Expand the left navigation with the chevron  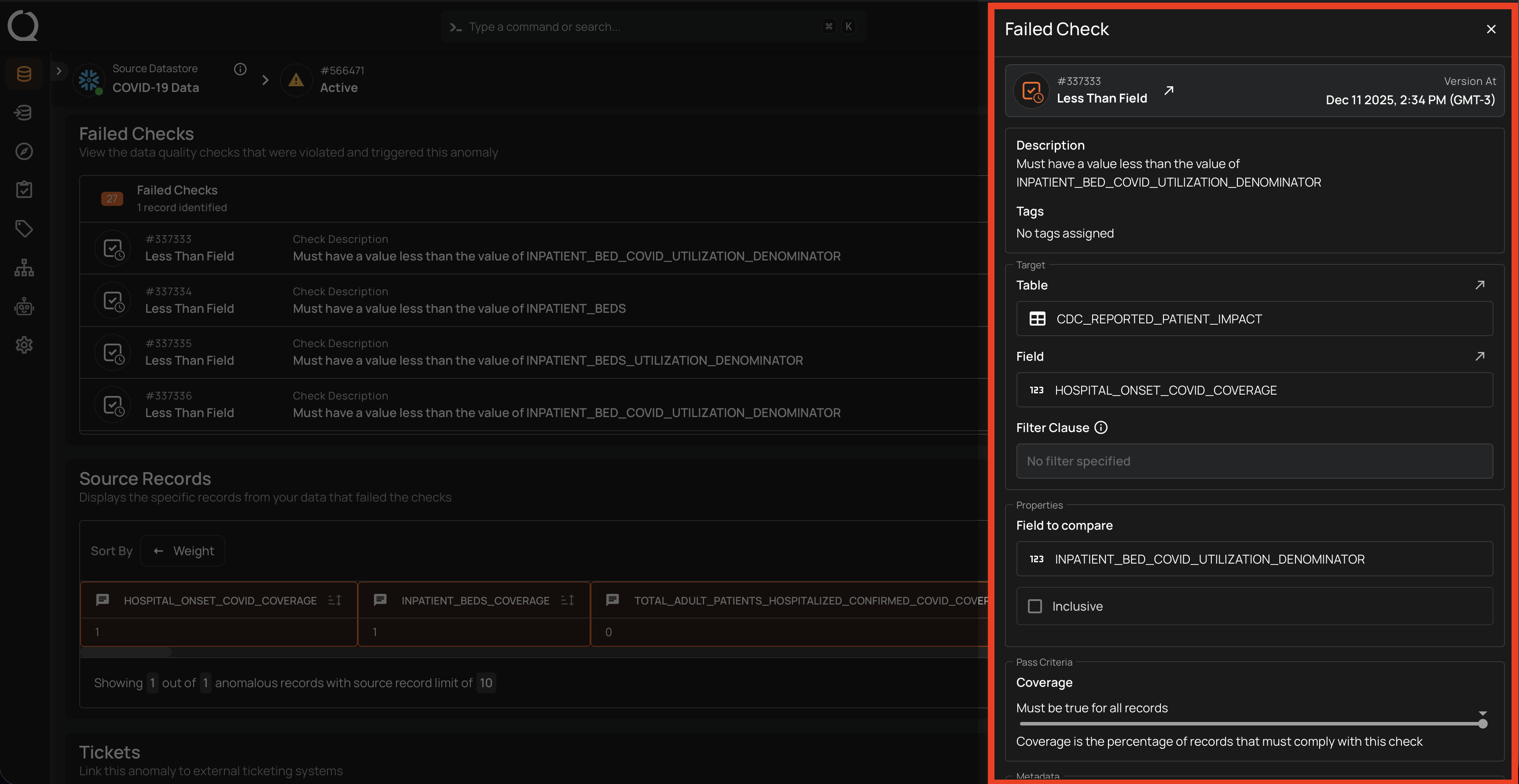click(x=59, y=71)
